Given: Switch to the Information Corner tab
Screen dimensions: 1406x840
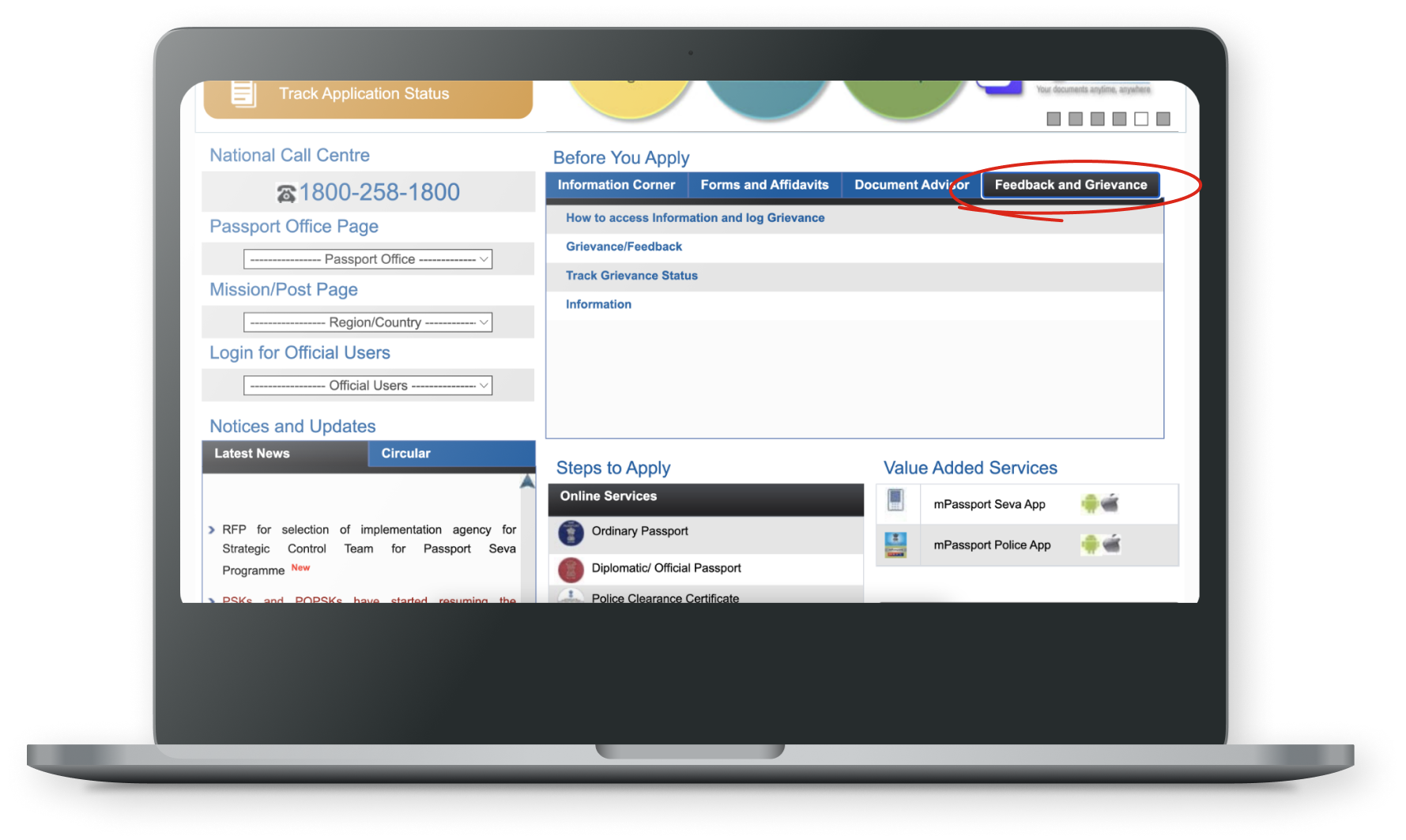Looking at the screenshot, I should (x=616, y=185).
